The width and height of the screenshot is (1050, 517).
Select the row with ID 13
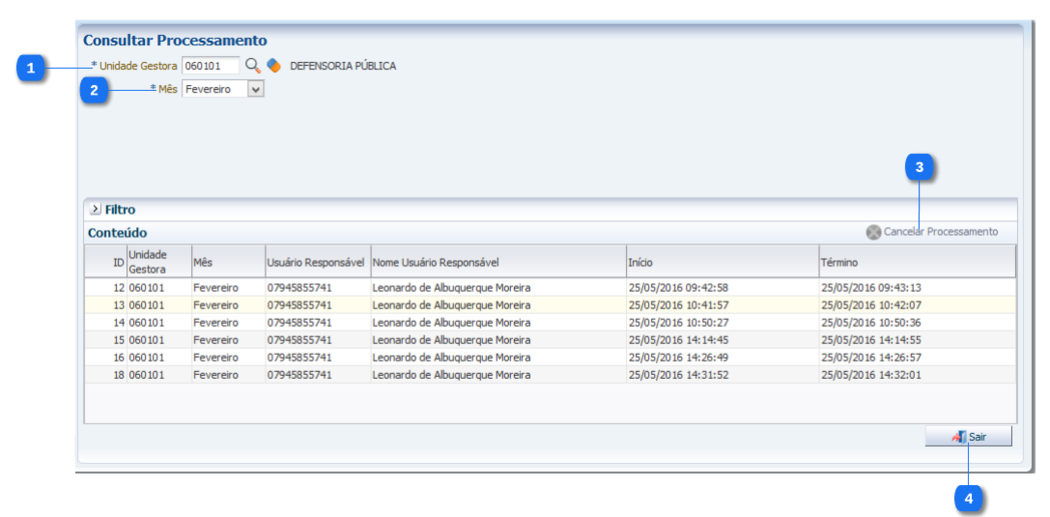[x=451, y=305]
